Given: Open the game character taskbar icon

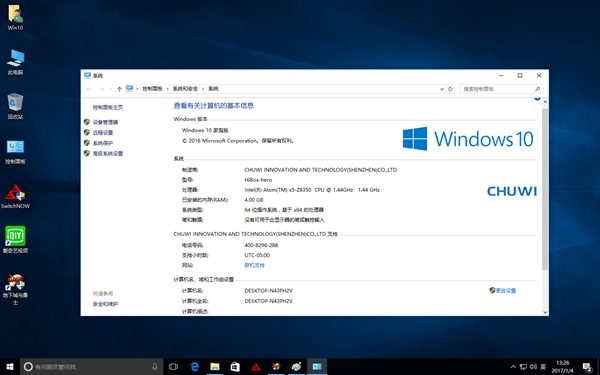Looking at the screenshot, I should point(276,367).
